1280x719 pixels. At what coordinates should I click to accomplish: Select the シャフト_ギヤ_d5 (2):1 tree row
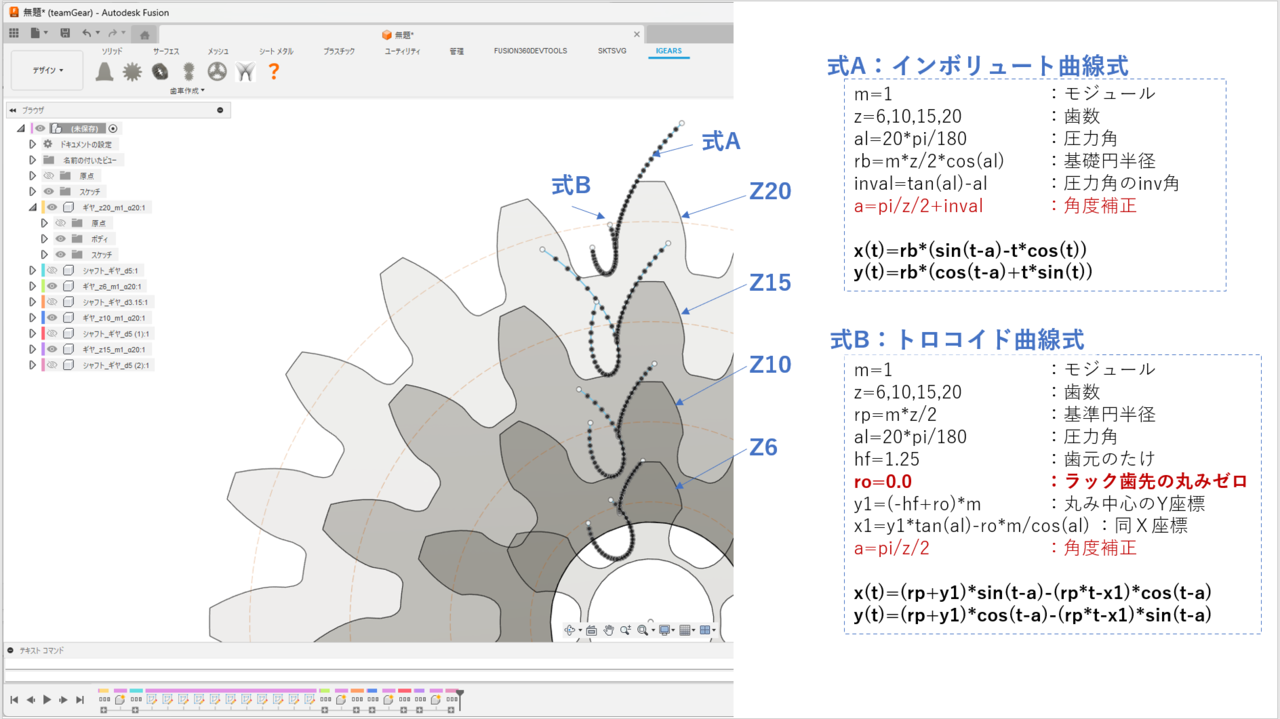[x=96, y=365]
